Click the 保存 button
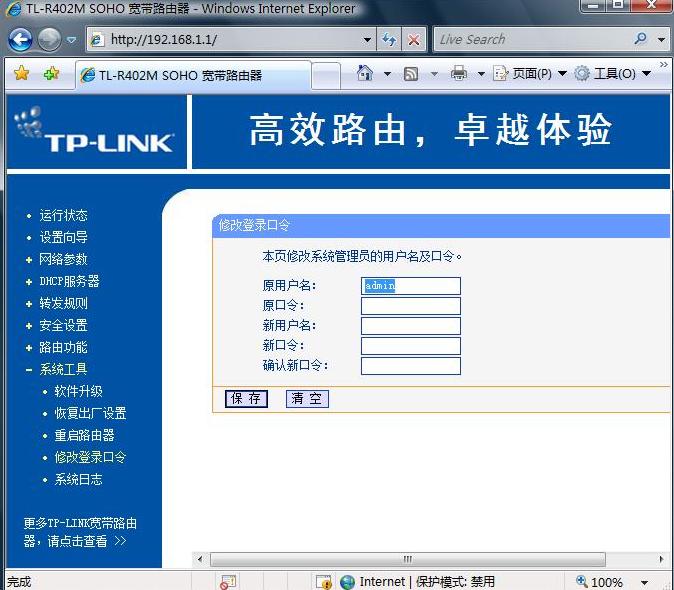 click(x=246, y=399)
